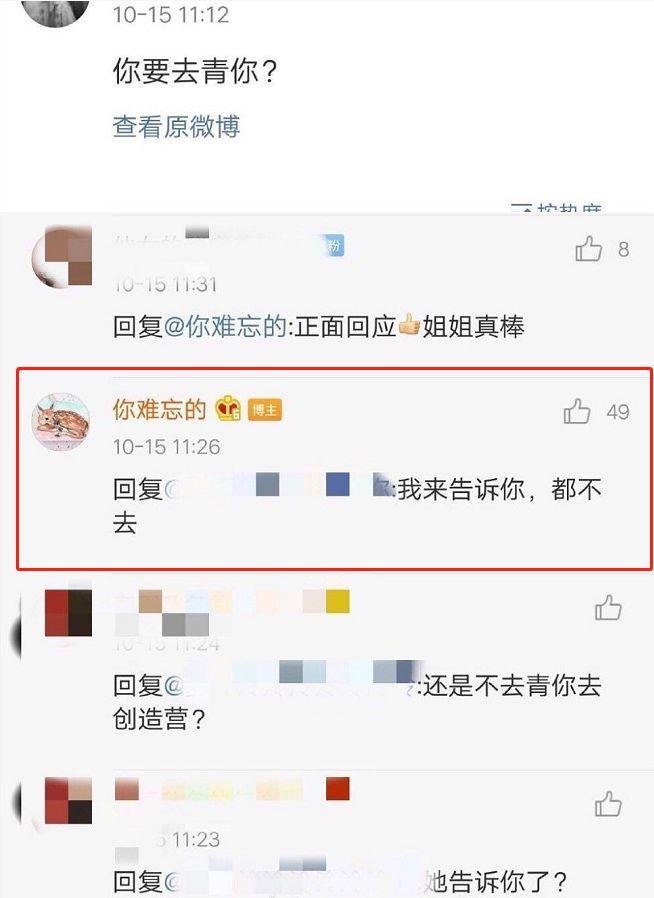The image size is (654, 898).
Task: Tap the post text 你要去青你？
Action: 195,72
